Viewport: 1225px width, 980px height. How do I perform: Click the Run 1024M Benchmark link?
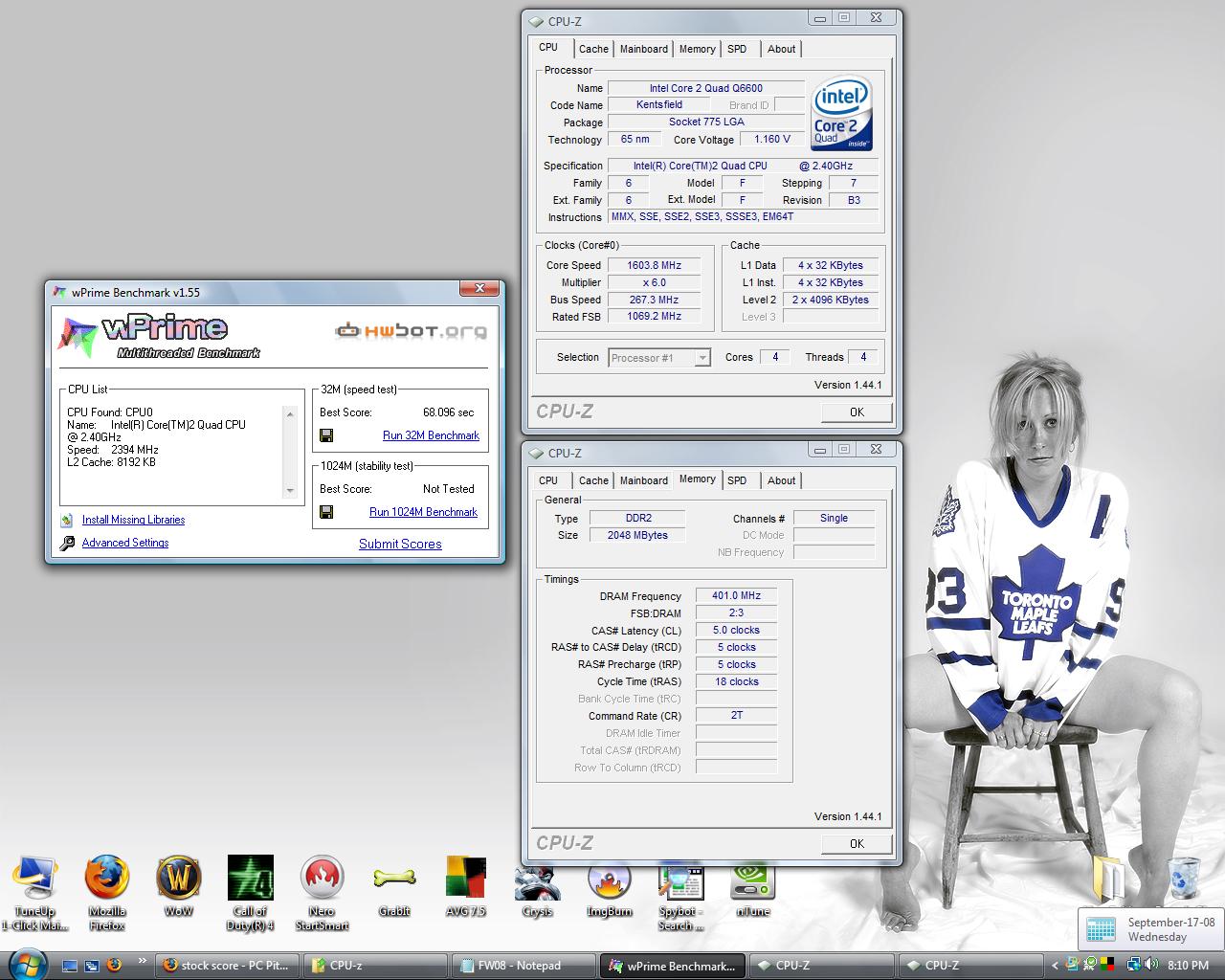[423, 512]
